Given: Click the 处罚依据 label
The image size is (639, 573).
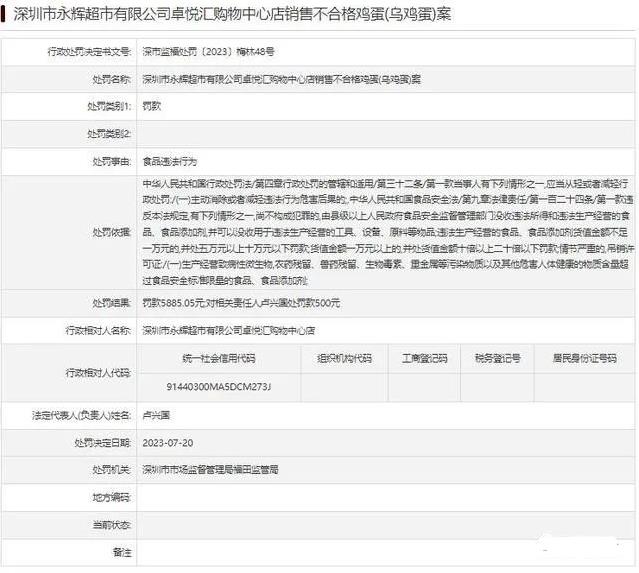Looking at the screenshot, I should point(111,232).
